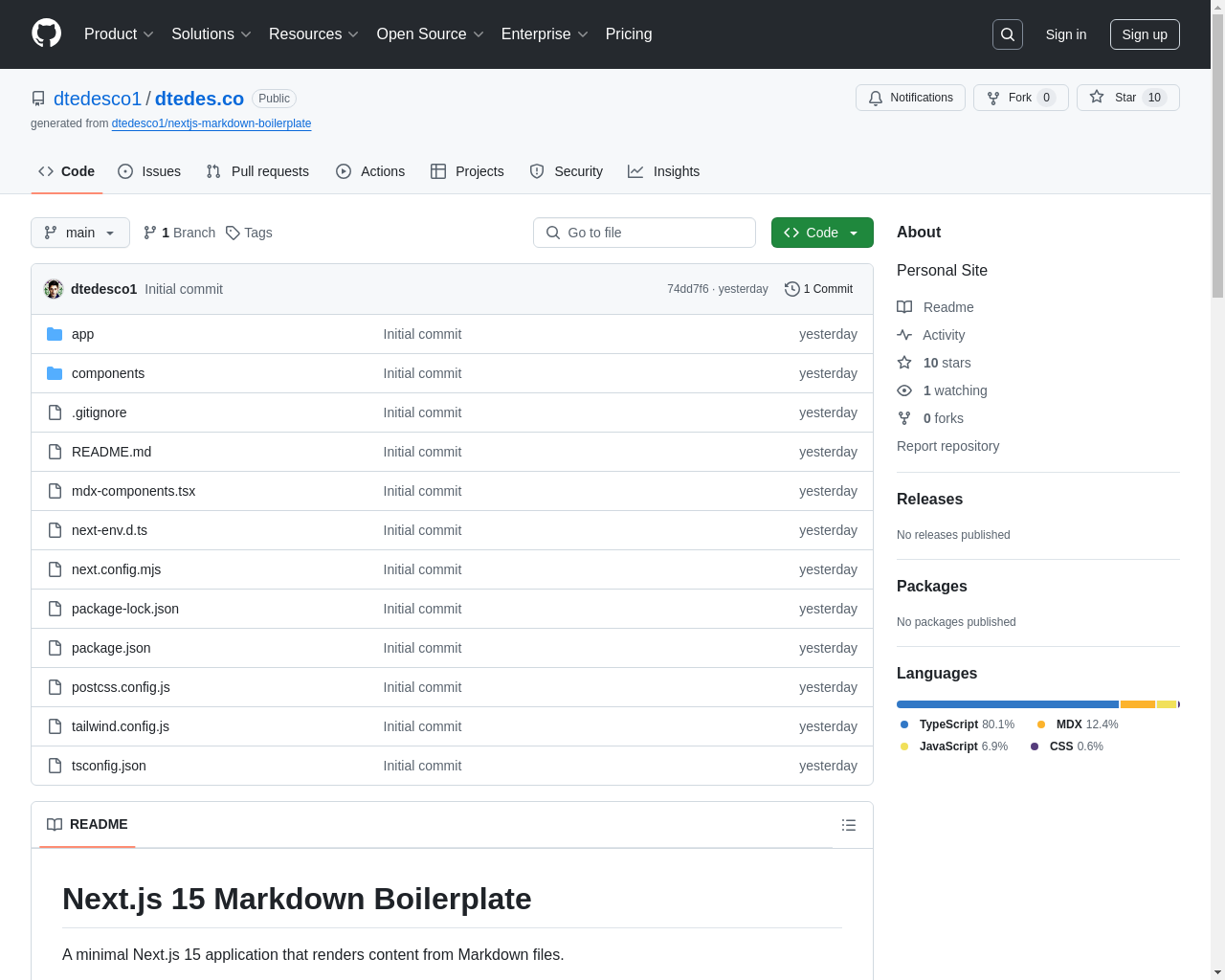The height and width of the screenshot is (980, 1225).
Task: Click the package-lock.json file icon
Action: point(55,609)
